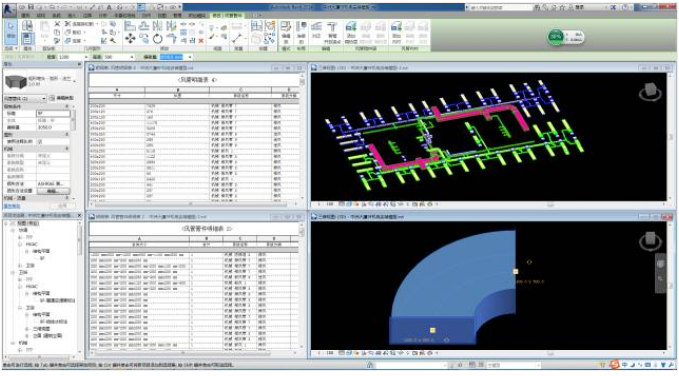Open the Select panel dropdown under Modify

coord(11,49)
